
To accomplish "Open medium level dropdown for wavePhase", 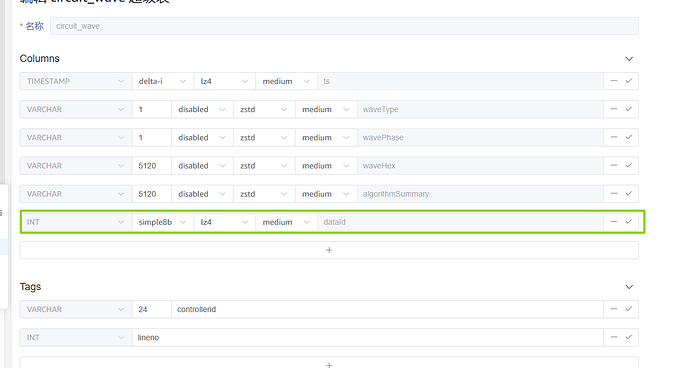I will click(x=326, y=137).
